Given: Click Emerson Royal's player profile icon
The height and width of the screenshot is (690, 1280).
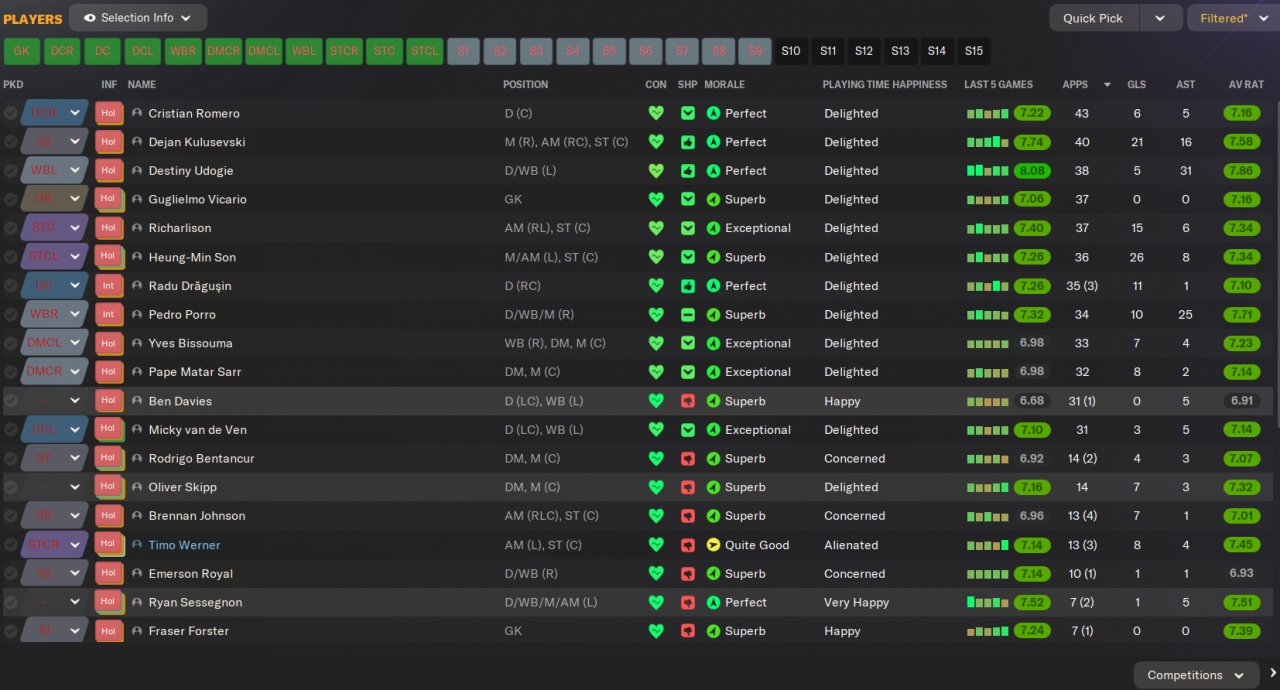Looking at the screenshot, I should (x=137, y=574).
